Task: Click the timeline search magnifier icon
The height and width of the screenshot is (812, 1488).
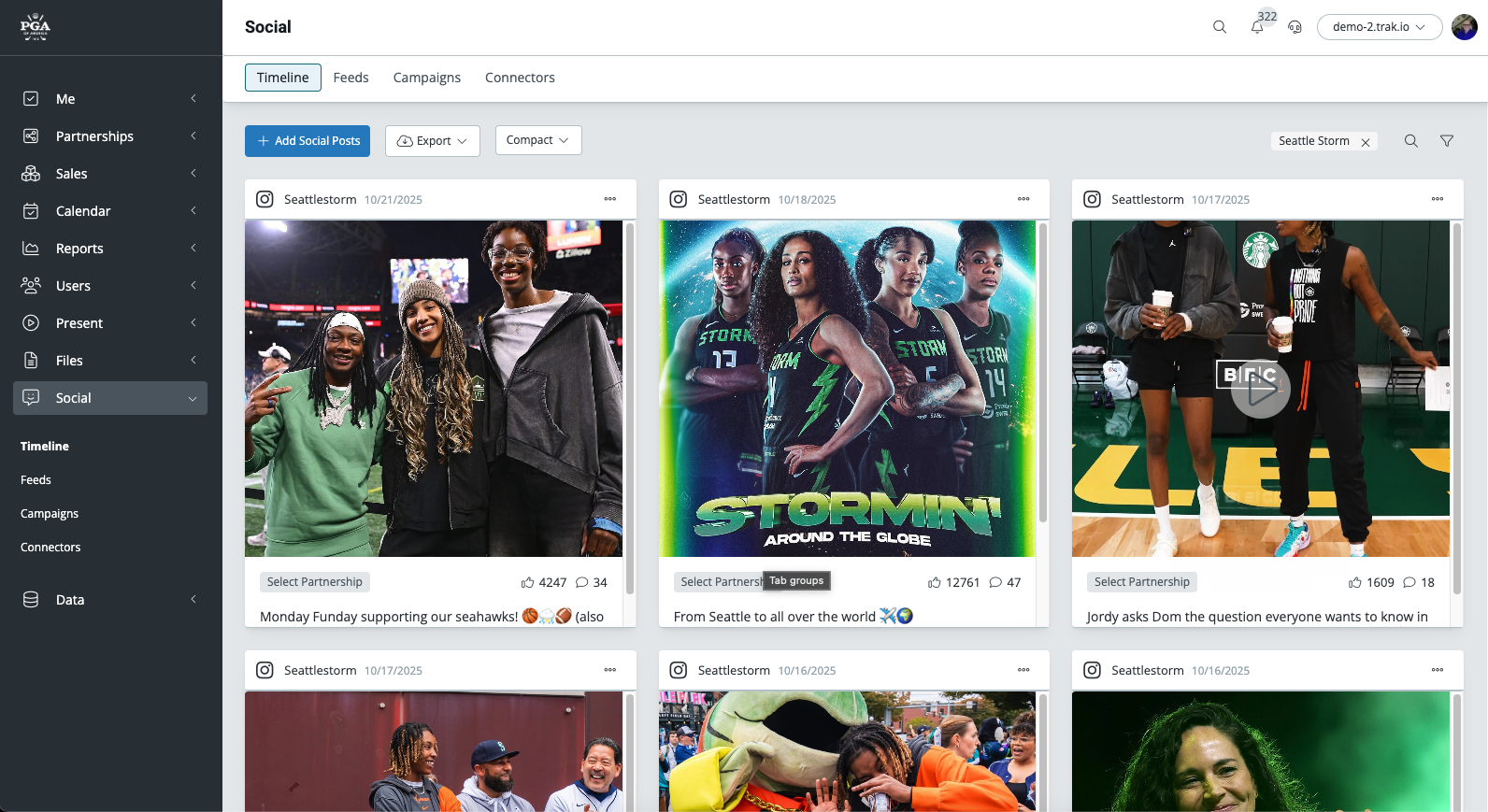Action: (x=1411, y=141)
